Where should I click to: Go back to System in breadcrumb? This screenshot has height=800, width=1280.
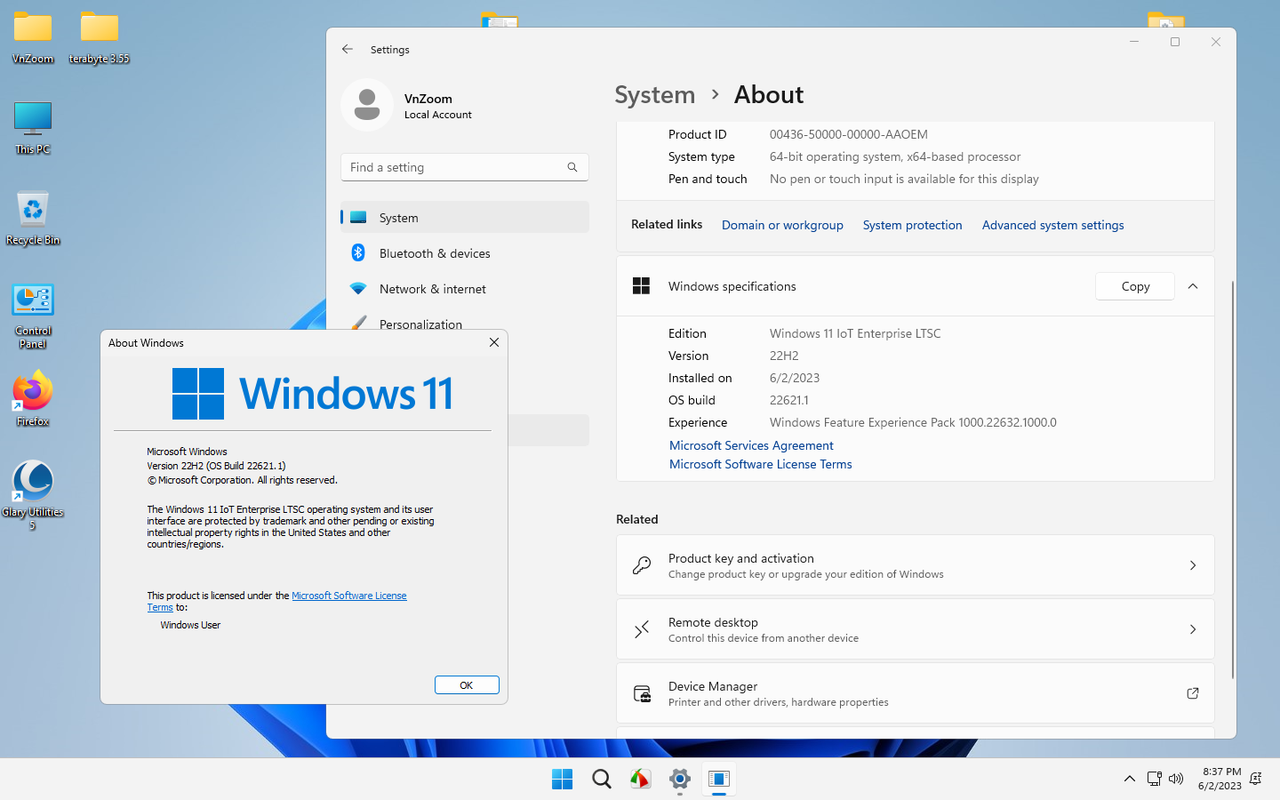[x=655, y=95]
